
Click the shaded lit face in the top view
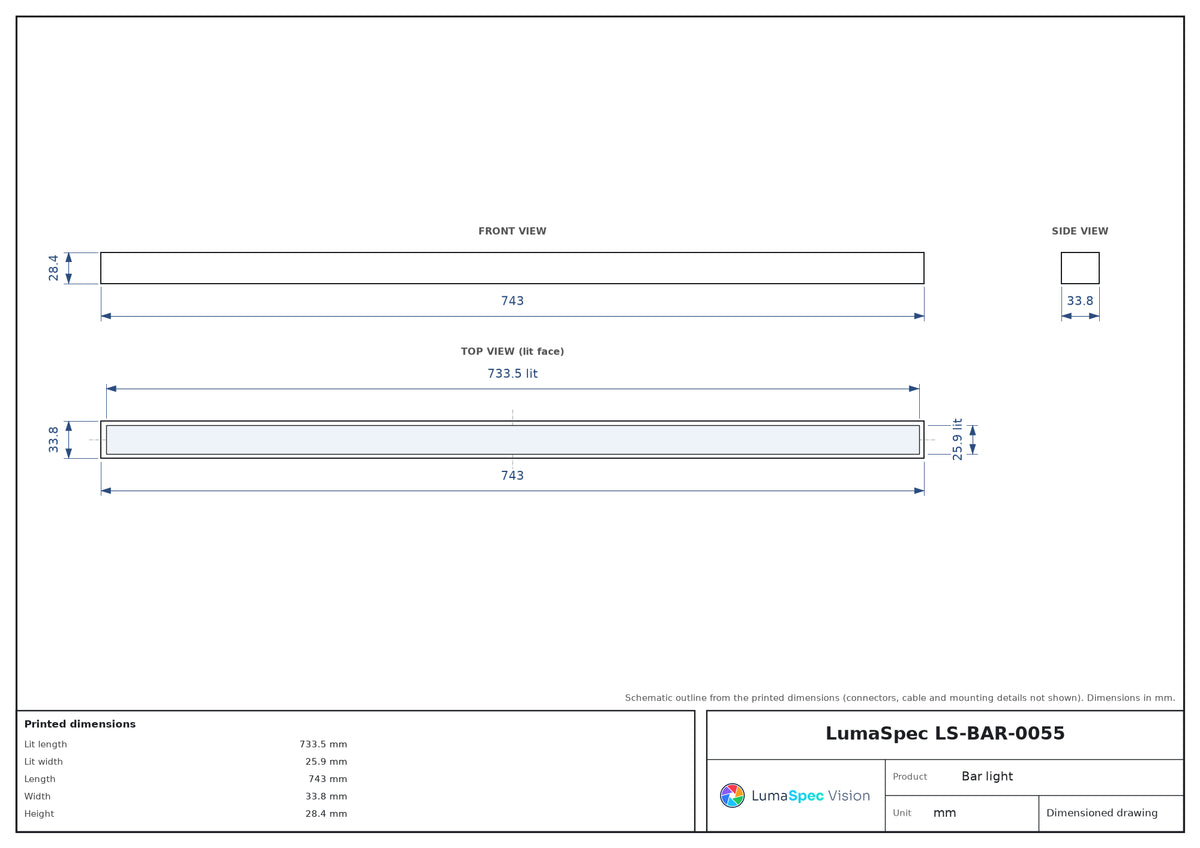[512, 440]
